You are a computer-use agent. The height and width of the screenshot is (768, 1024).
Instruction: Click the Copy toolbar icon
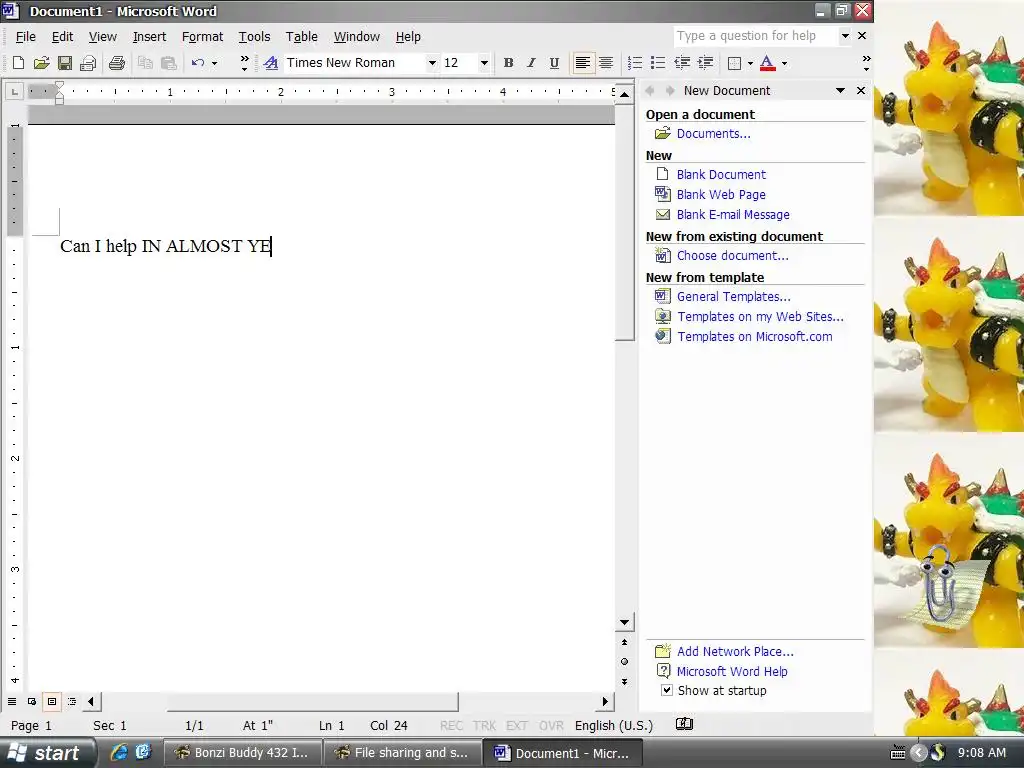pos(145,63)
